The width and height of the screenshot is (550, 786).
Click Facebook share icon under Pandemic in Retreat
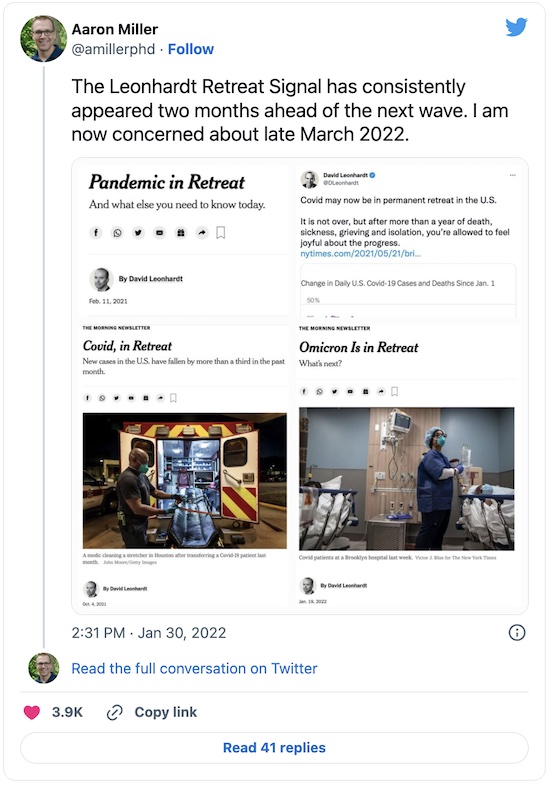(96, 233)
